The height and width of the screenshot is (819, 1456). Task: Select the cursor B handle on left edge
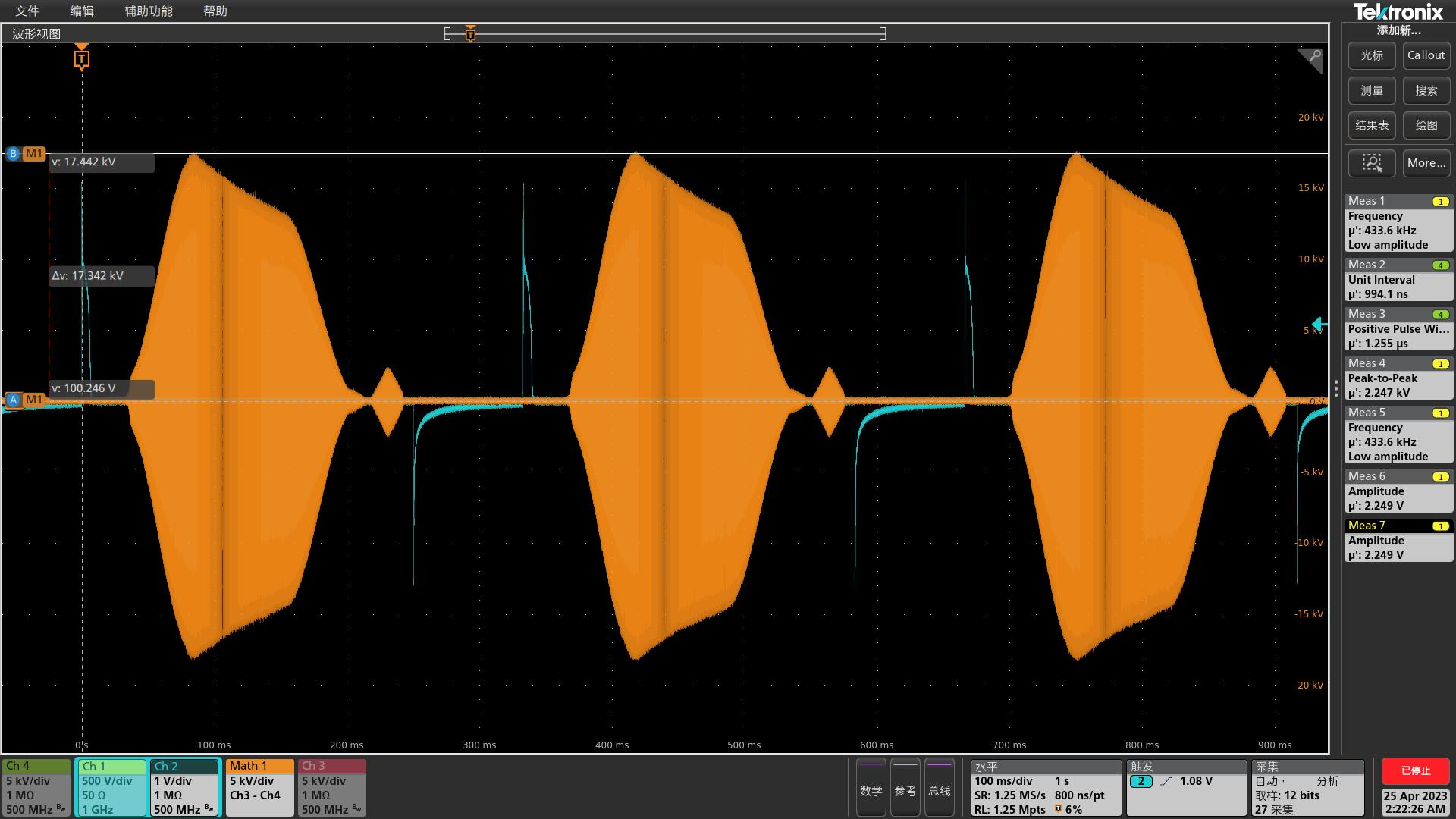coord(13,154)
